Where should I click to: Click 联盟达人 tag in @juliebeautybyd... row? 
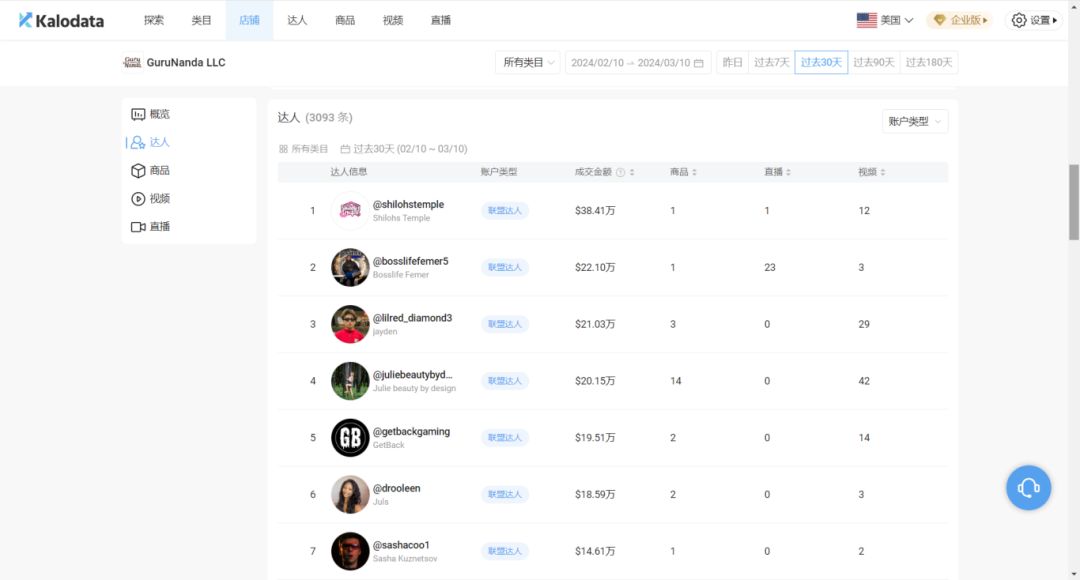pyautogui.click(x=505, y=381)
